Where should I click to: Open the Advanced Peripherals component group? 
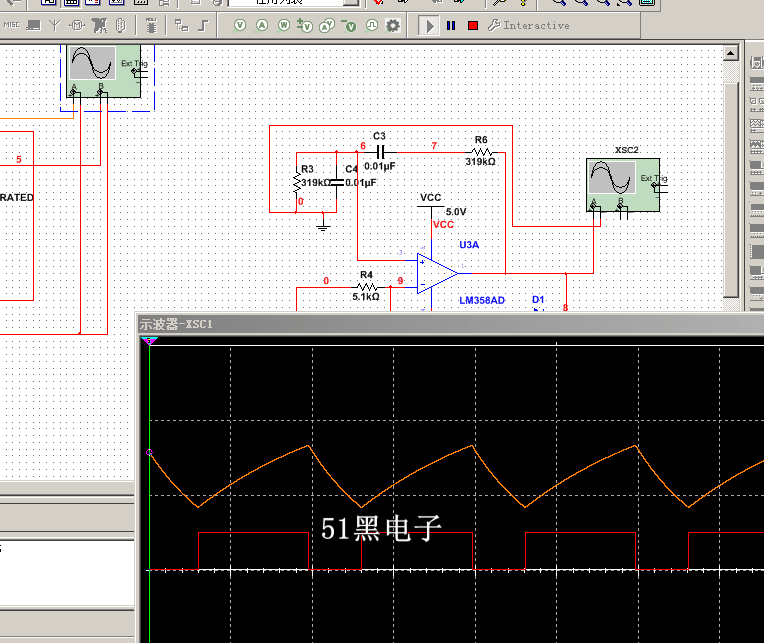click(33, 25)
